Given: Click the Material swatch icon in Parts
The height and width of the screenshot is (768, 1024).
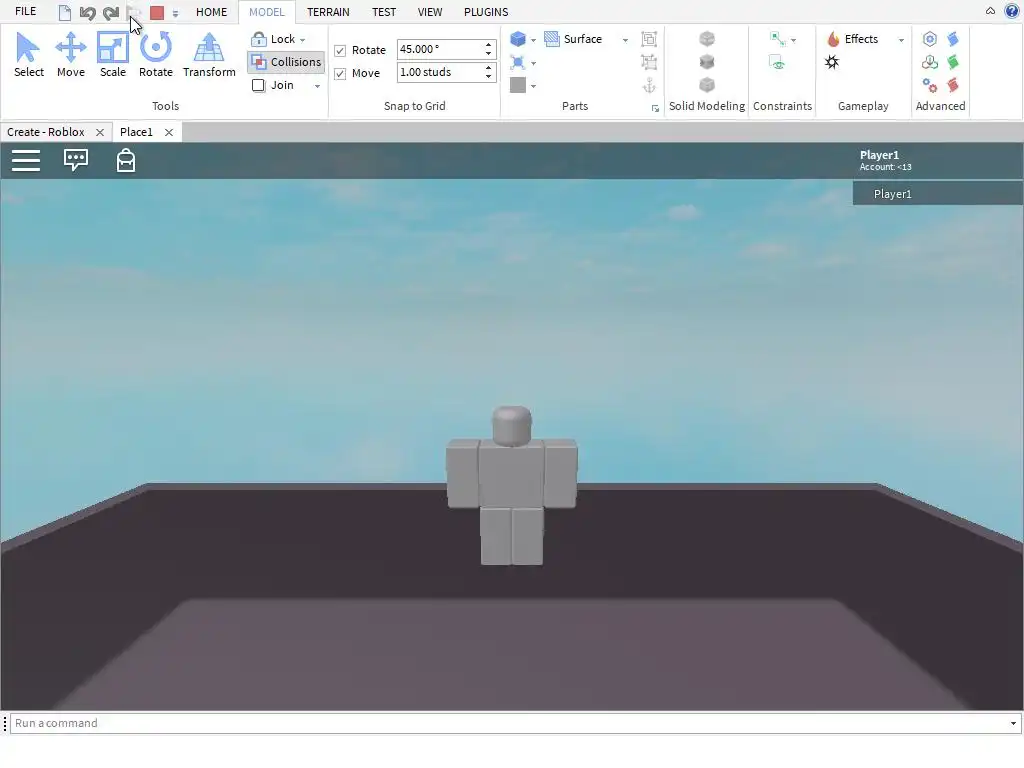Looking at the screenshot, I should [518, 63].
